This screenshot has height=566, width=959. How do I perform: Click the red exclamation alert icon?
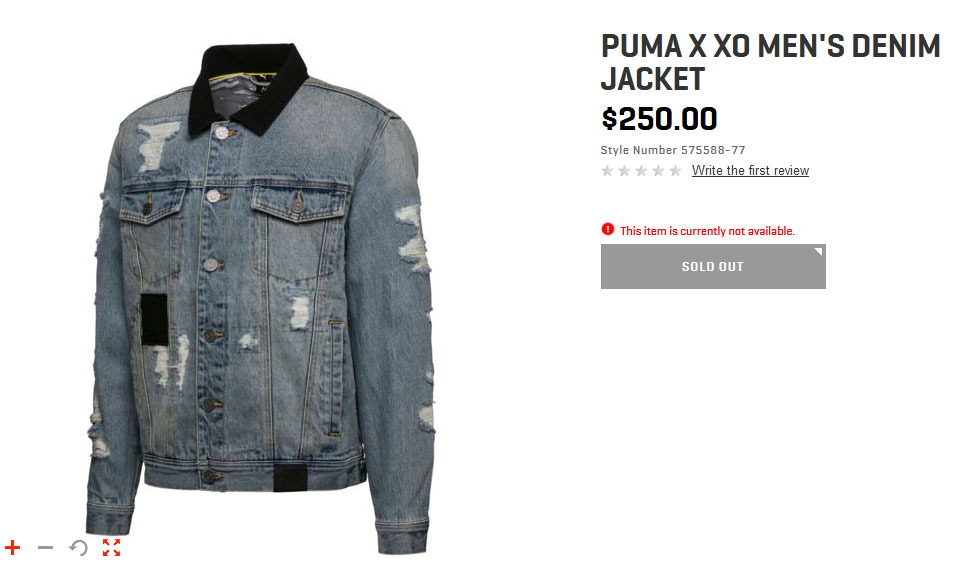pyautogui.click(x=607, y=229)
